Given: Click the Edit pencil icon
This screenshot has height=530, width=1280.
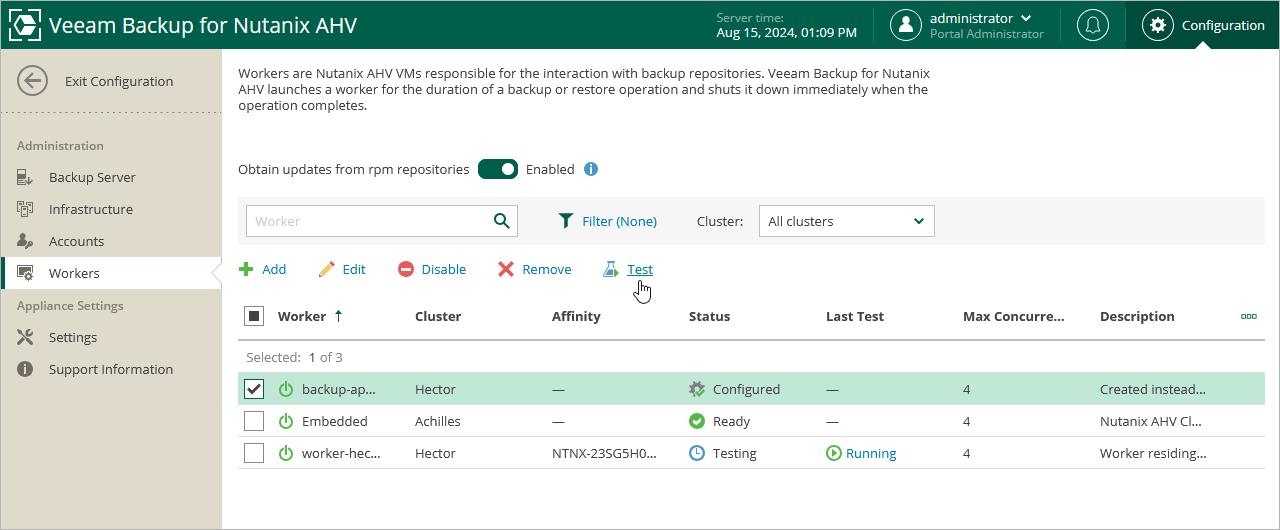Looking at the screenshot, I should [x=327, y=270].
